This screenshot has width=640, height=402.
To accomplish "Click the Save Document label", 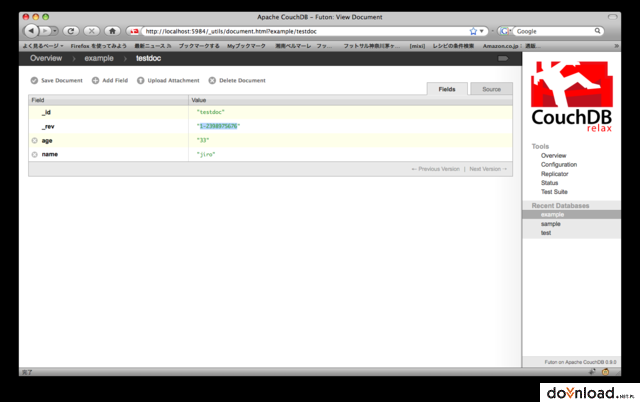I will pyautogui.click(x=62, y=80).
